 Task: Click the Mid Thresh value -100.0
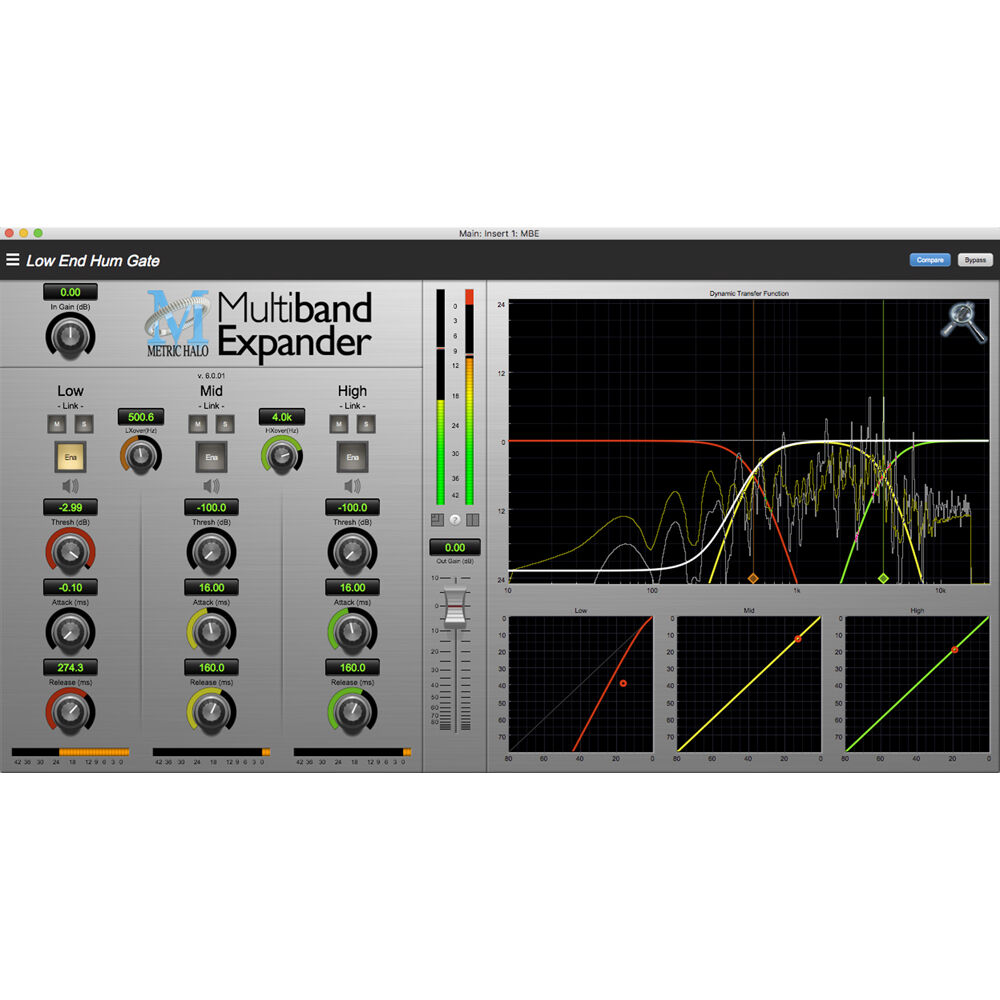pos(211,508)
